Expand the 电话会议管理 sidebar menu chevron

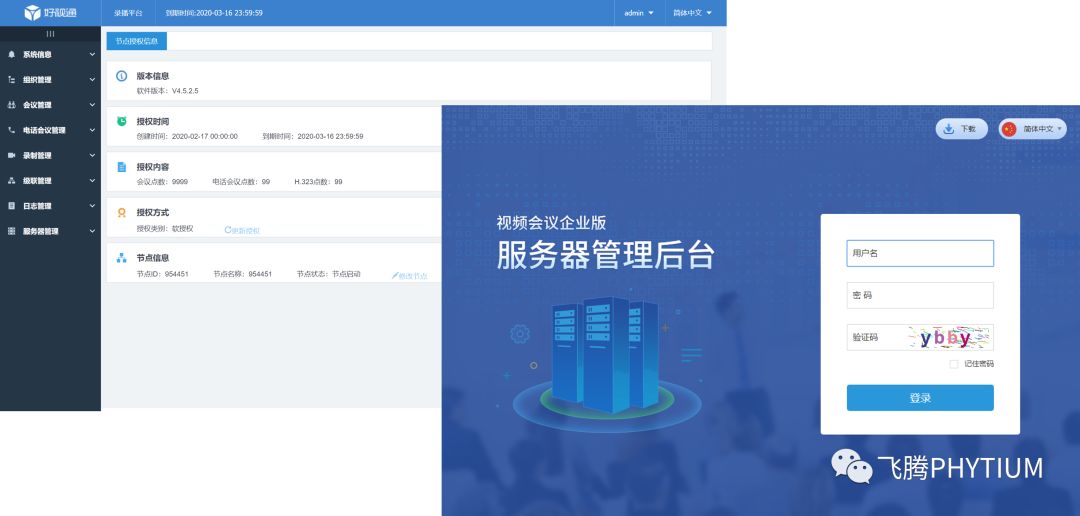[x=92, y=130]
